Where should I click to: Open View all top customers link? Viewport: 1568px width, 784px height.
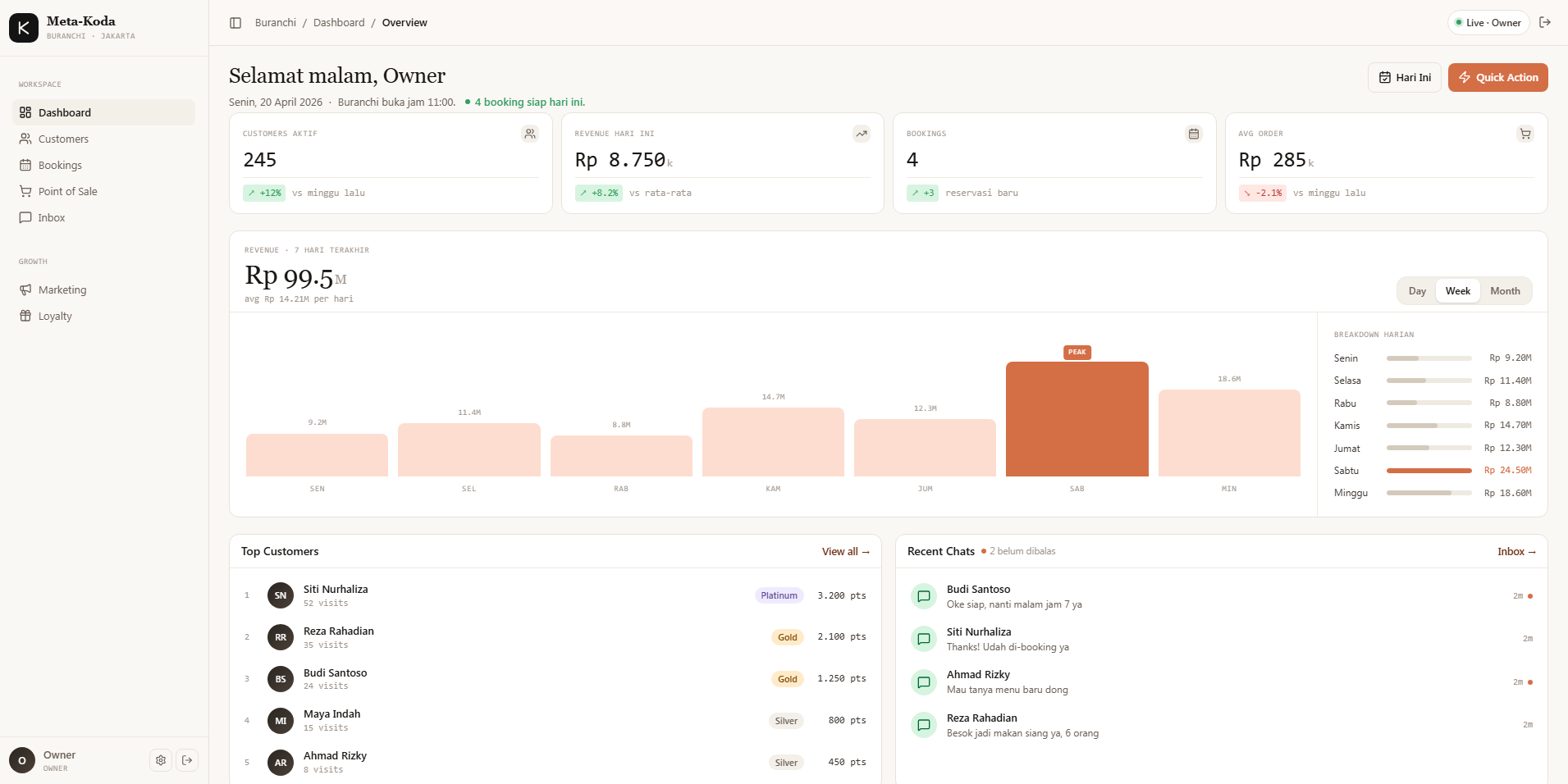846,552
